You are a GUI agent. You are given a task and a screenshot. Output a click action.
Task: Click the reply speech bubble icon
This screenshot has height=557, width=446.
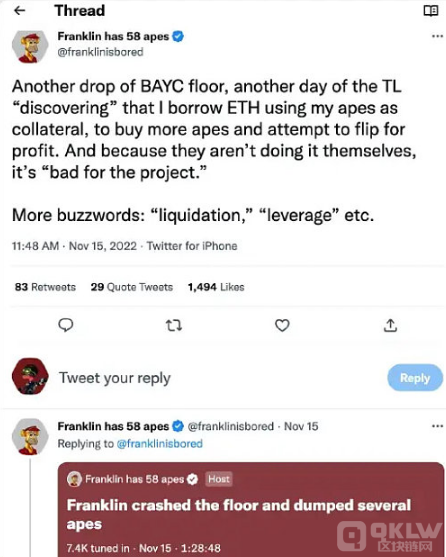tap(66, 325)
